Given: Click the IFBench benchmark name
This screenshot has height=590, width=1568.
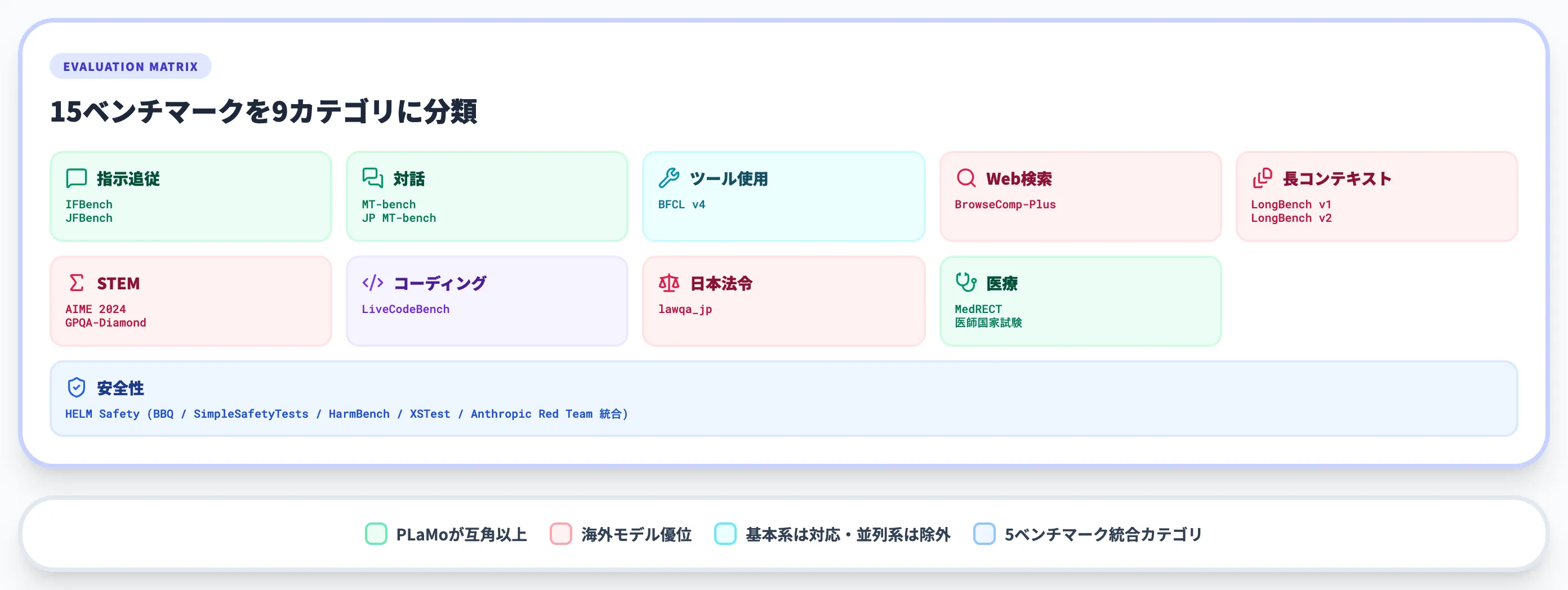Looking at the screenshot, I should (x=89, y=204).
